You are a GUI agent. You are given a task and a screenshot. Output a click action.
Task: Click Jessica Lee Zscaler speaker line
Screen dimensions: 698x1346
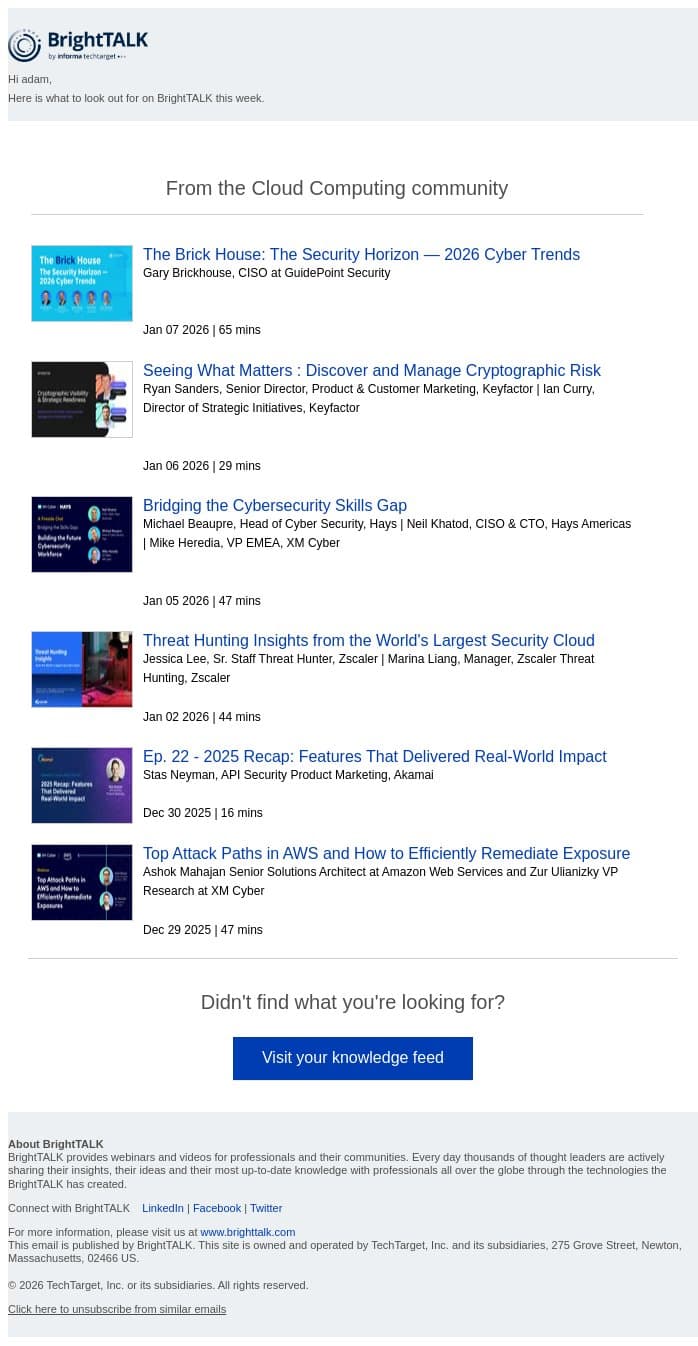369,668
